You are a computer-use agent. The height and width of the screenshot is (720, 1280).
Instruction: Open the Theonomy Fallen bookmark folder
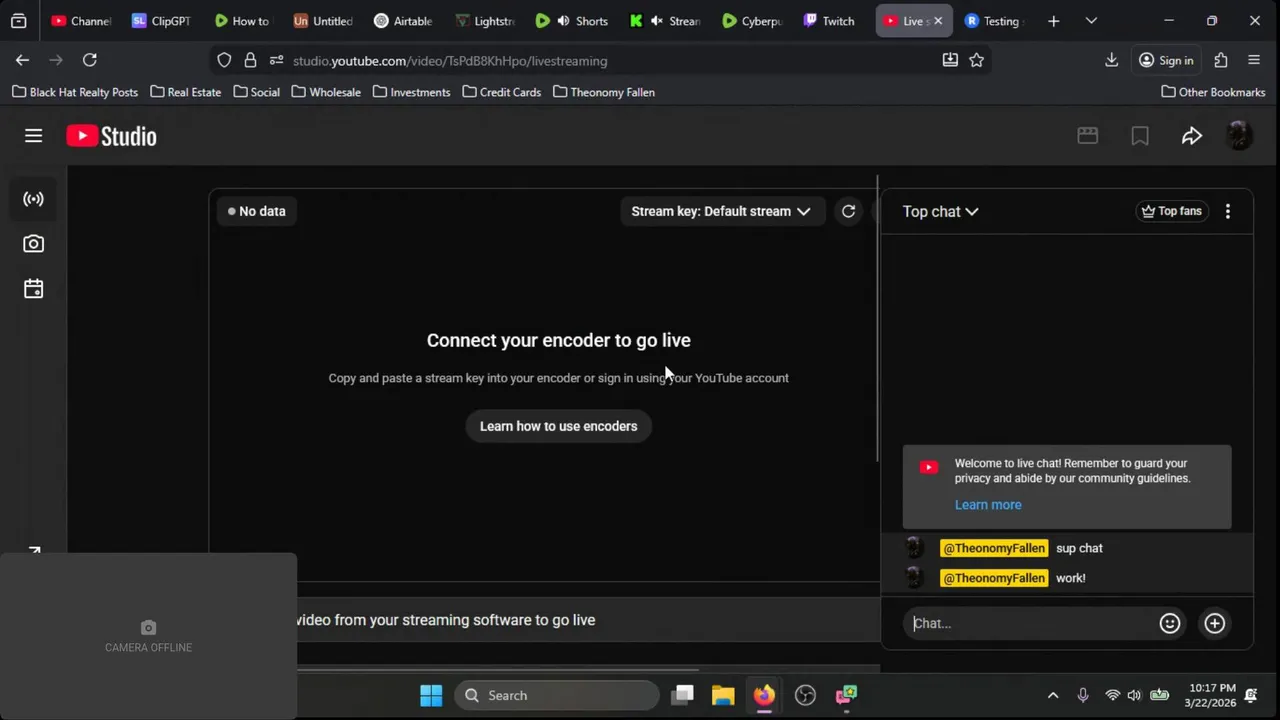pyautogui.click(x=604, y=92)
